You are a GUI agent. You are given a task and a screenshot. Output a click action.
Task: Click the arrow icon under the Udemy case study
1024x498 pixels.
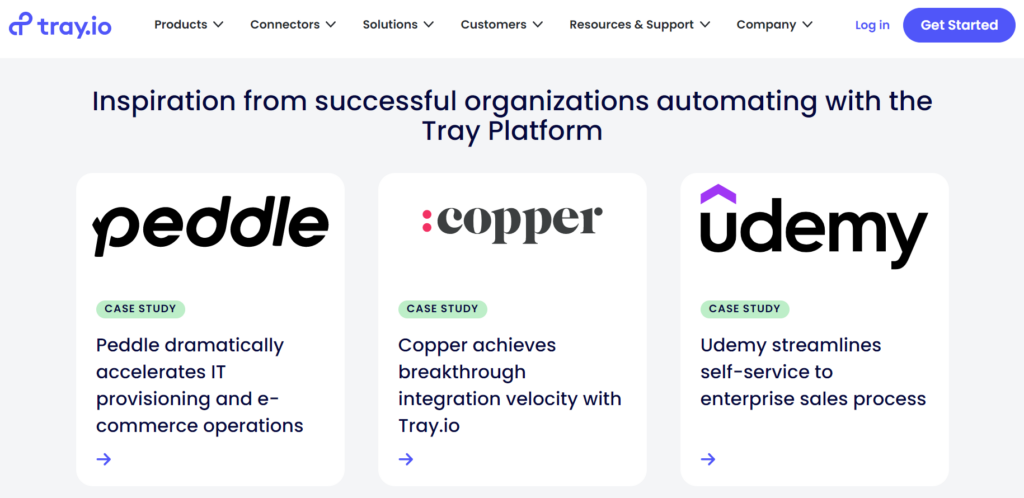[708, 459]
